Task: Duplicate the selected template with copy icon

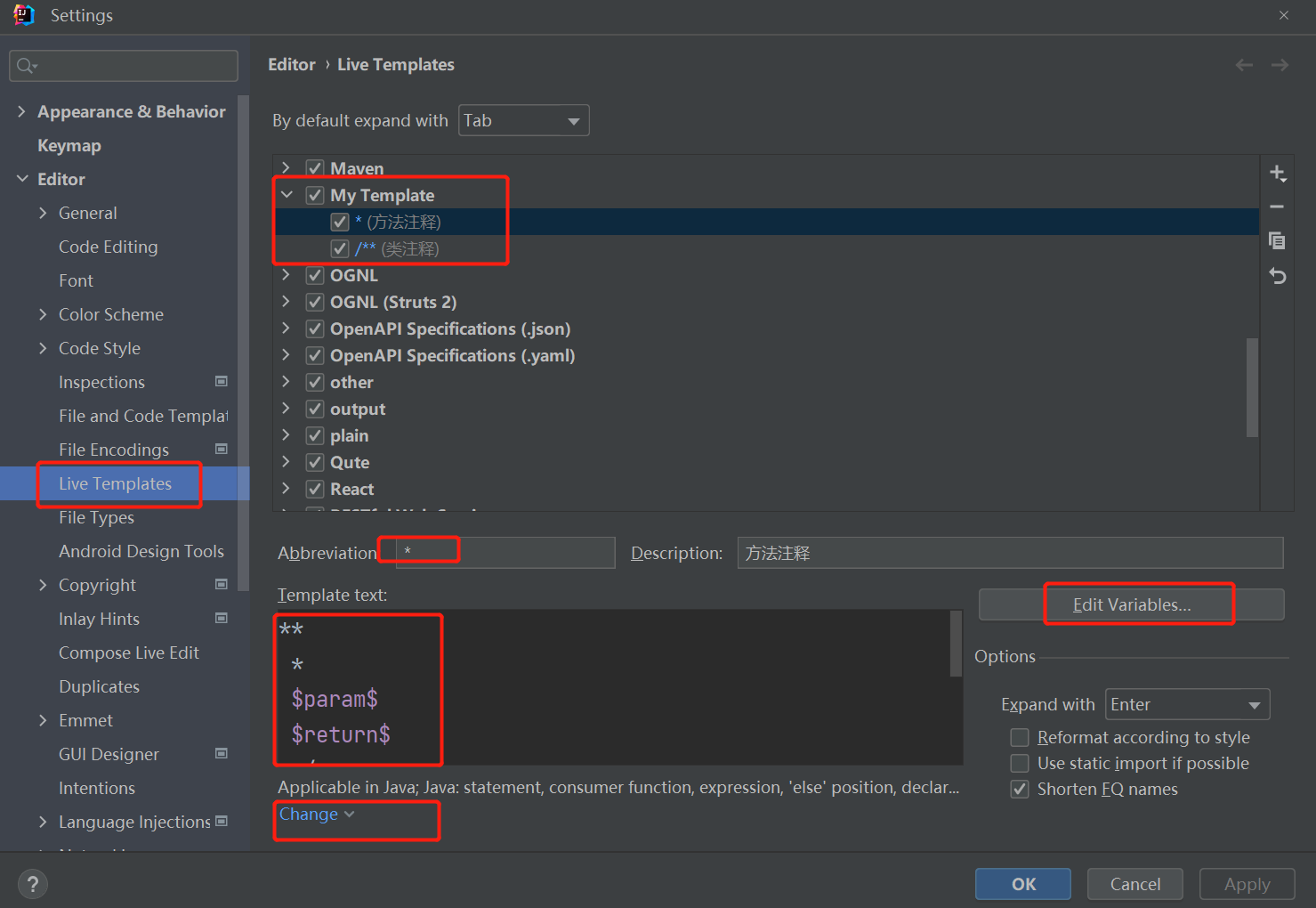Action: 1278,240
